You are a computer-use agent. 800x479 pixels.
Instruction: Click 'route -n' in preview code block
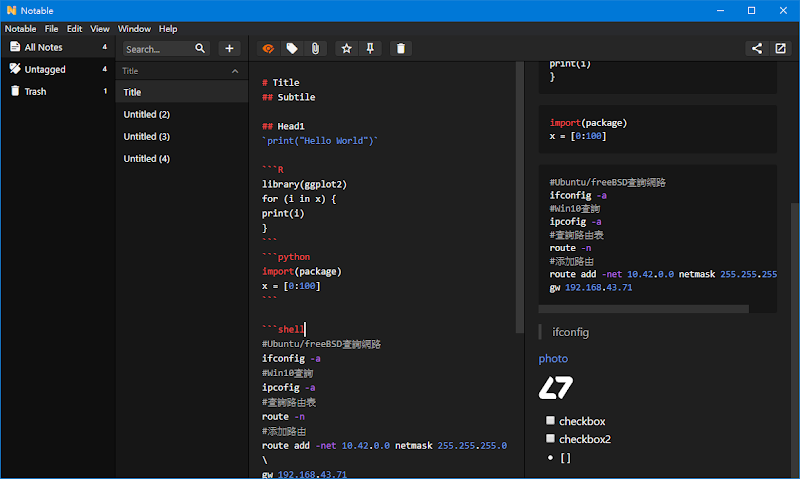point(570,248)
